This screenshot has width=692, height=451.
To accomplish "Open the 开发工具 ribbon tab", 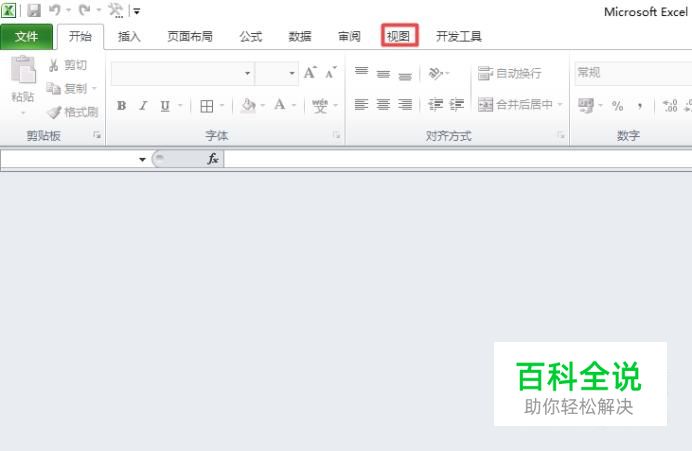I will click(459, 37).
